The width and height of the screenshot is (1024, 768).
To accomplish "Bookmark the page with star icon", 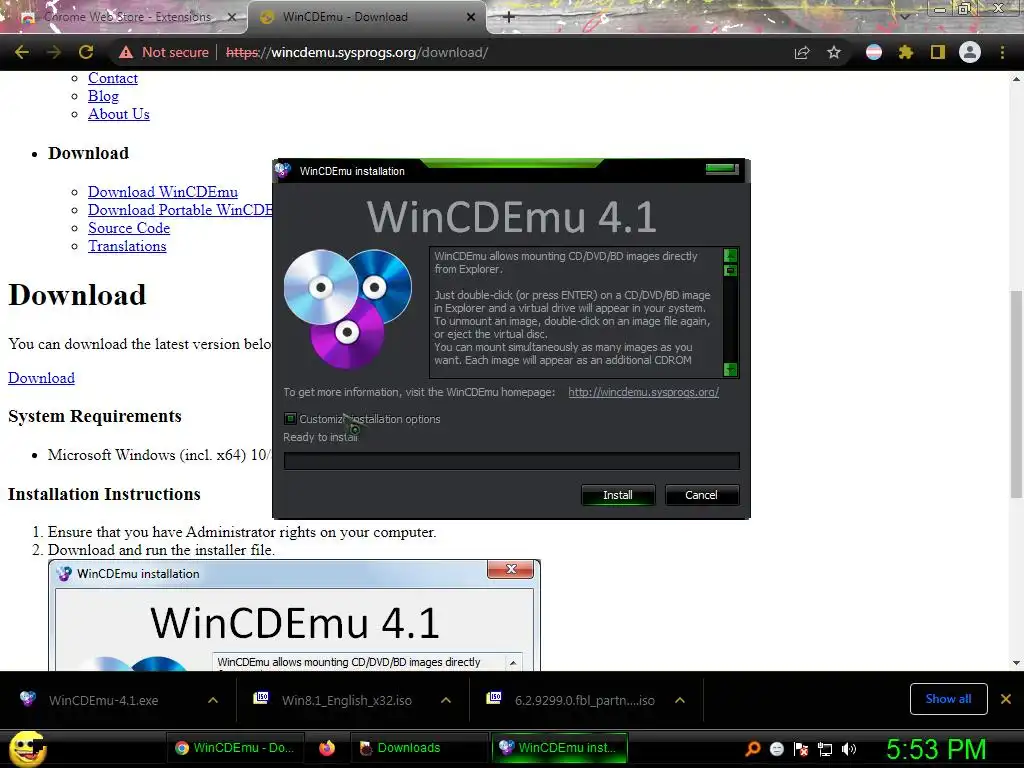I will tap(834, 52).
